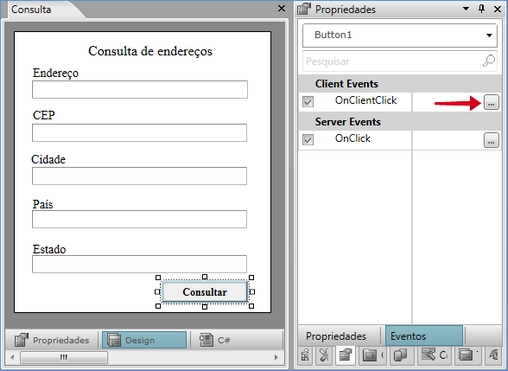Click the Estado text field
This screenshot has height=371, width=508.
pyautogui.click(x=139, y=264)
